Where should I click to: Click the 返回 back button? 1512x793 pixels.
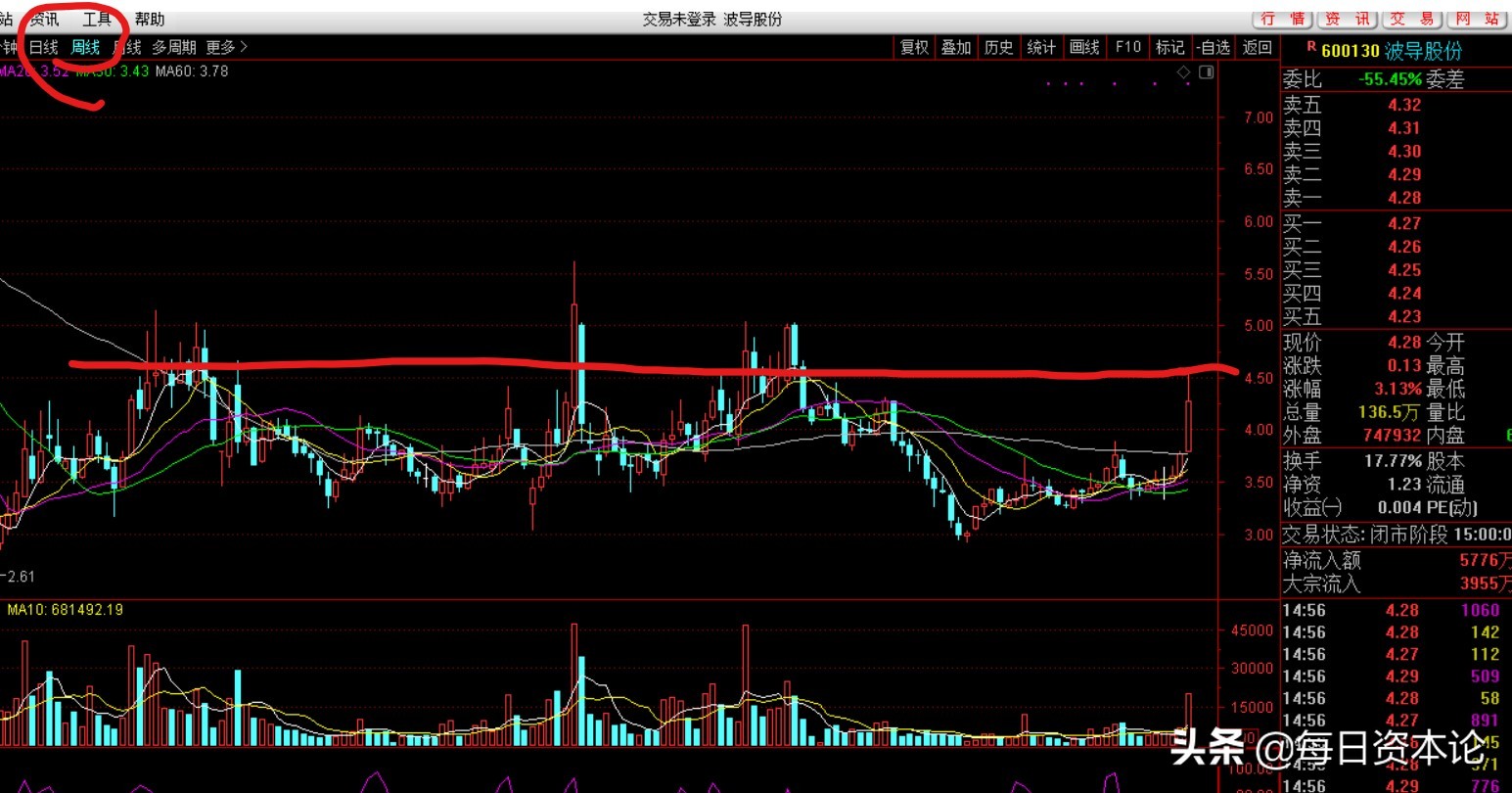pos(1258,47)
